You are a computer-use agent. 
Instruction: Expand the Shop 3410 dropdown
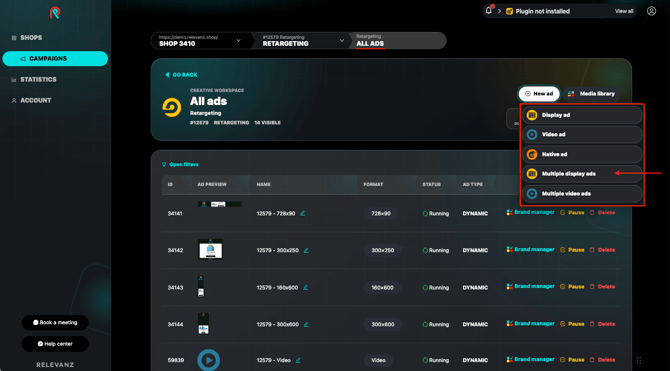click(x=238, y=41)
